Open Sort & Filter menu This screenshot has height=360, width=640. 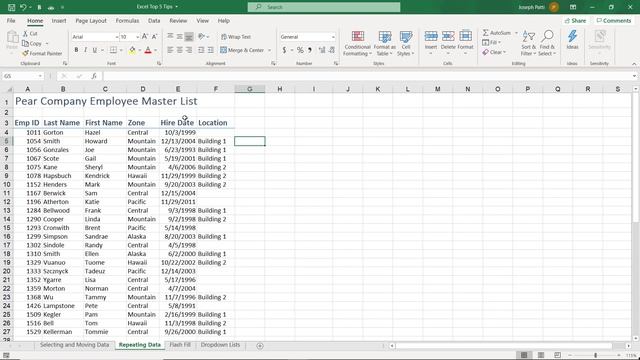pos(528,43)
